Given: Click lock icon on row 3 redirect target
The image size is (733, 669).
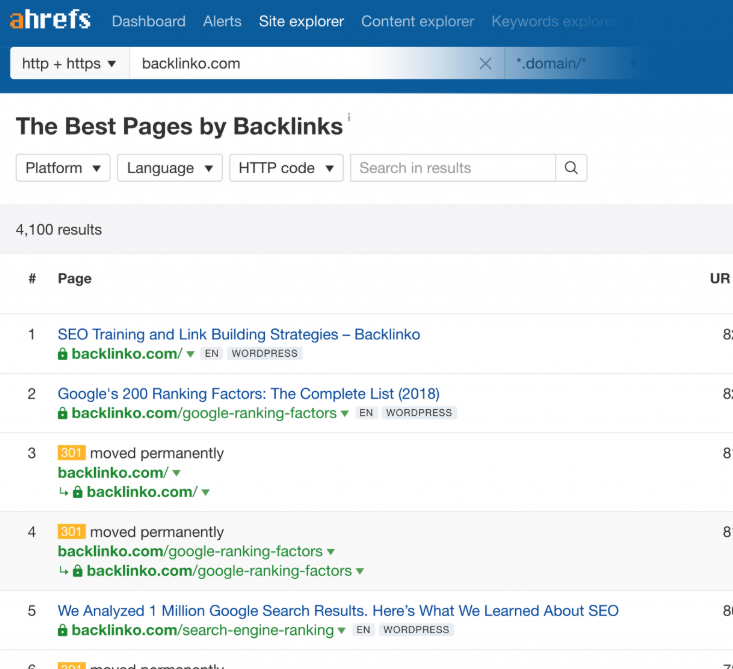Looking at the screenshot, I should (x=78, y=492).
